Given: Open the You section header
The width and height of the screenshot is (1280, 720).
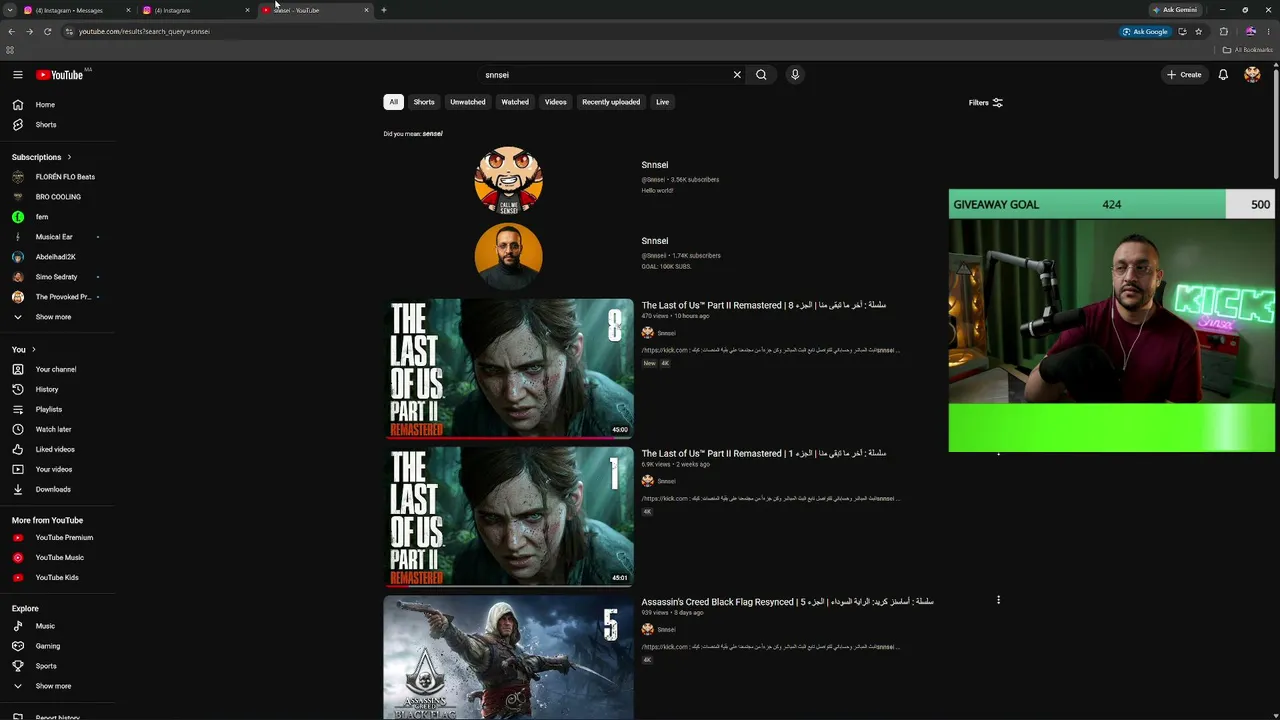Looking at the screenshot, I should pos(24,349).
